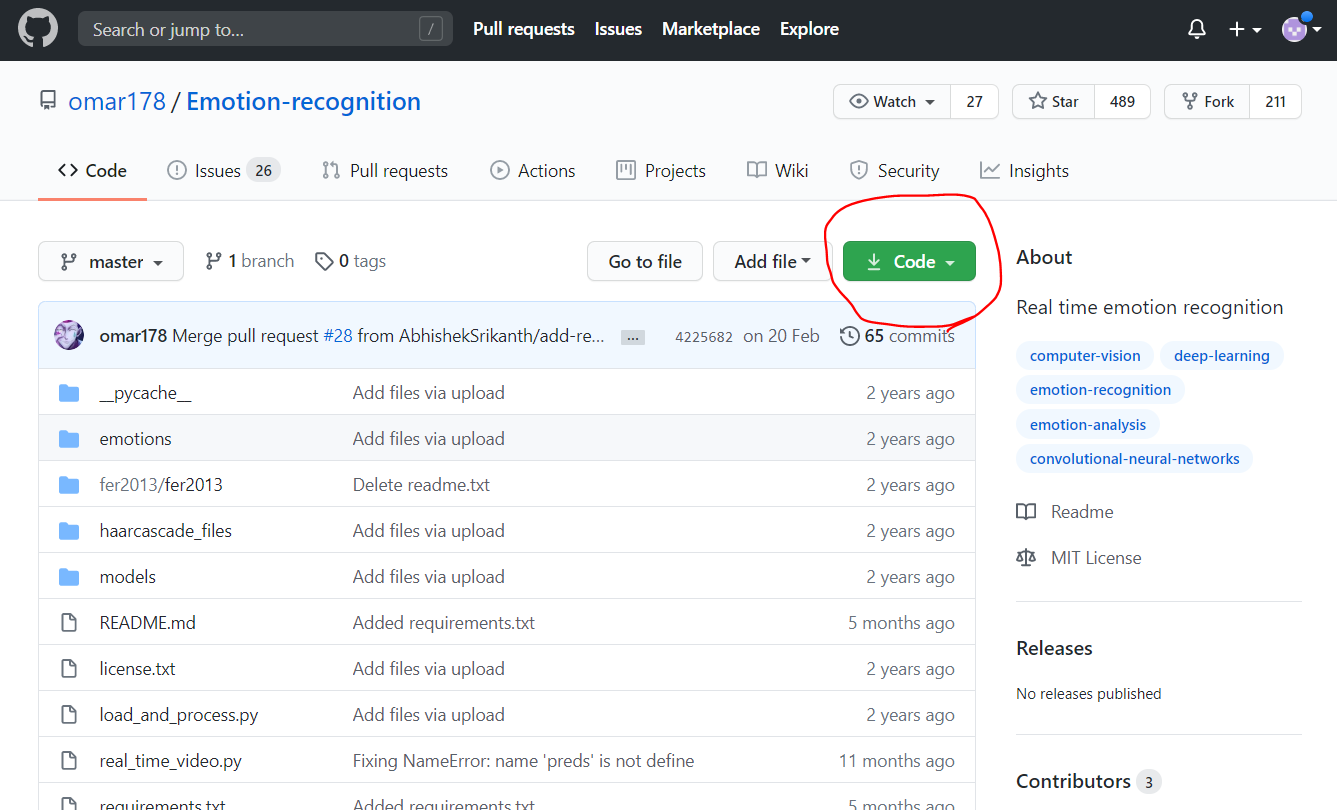Open Pull requests in top navigation
The height and width of the screenshot is (810, 1337).
pyautogui.click(x=524, y=29)
